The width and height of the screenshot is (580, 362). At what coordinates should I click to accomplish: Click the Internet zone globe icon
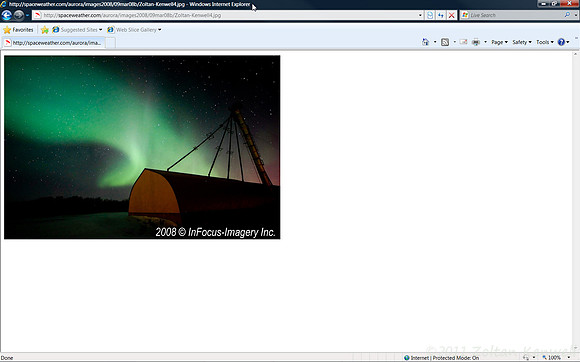[x=407, y=358]
